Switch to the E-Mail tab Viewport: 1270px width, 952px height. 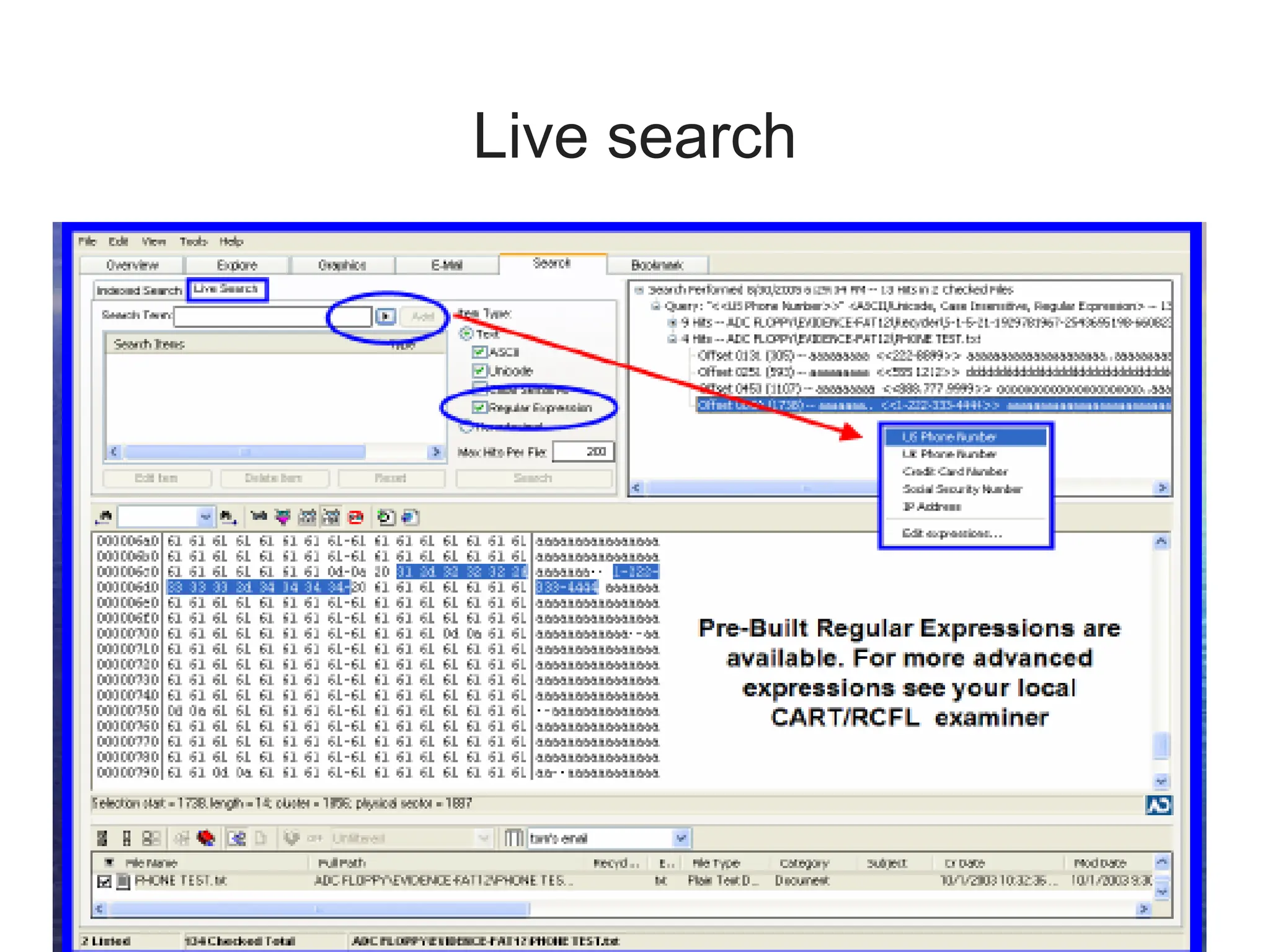click(447, 265)
